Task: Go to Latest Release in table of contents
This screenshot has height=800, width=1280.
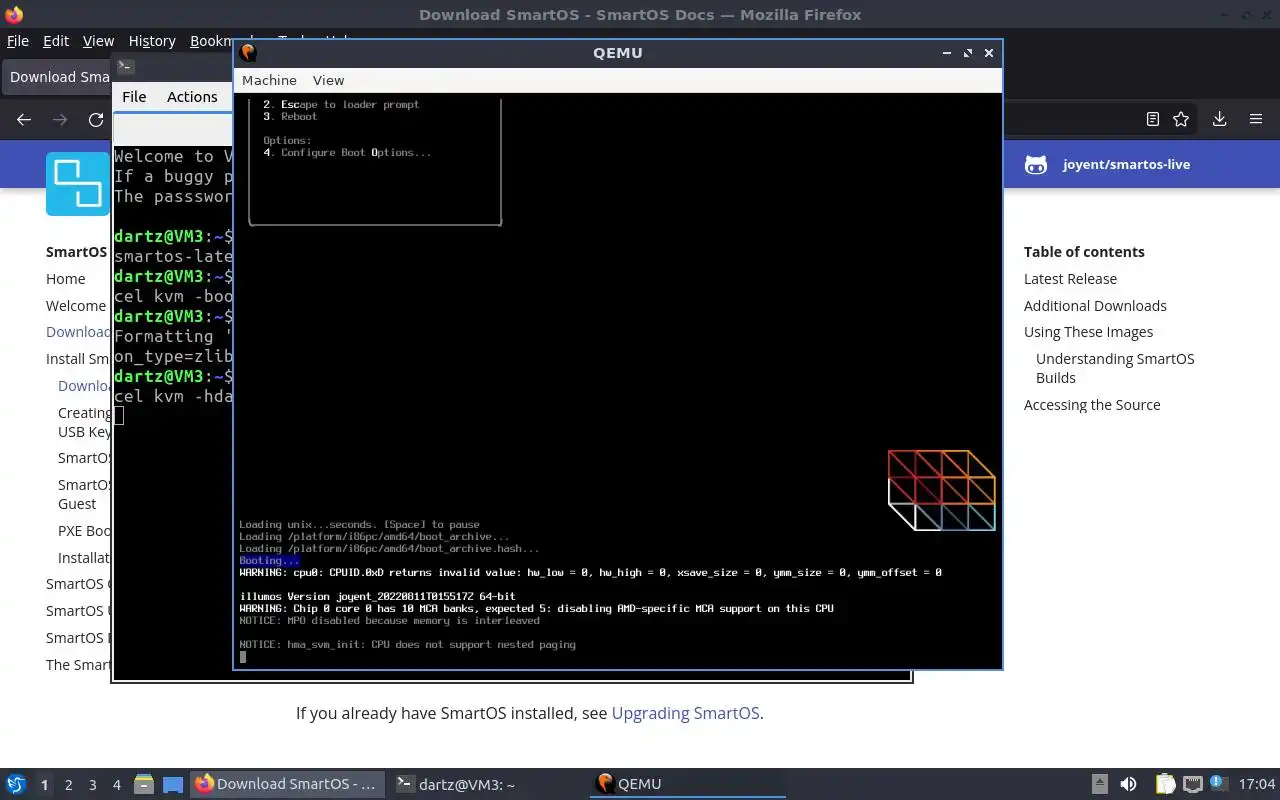Action: click(x=1070, y=279)
